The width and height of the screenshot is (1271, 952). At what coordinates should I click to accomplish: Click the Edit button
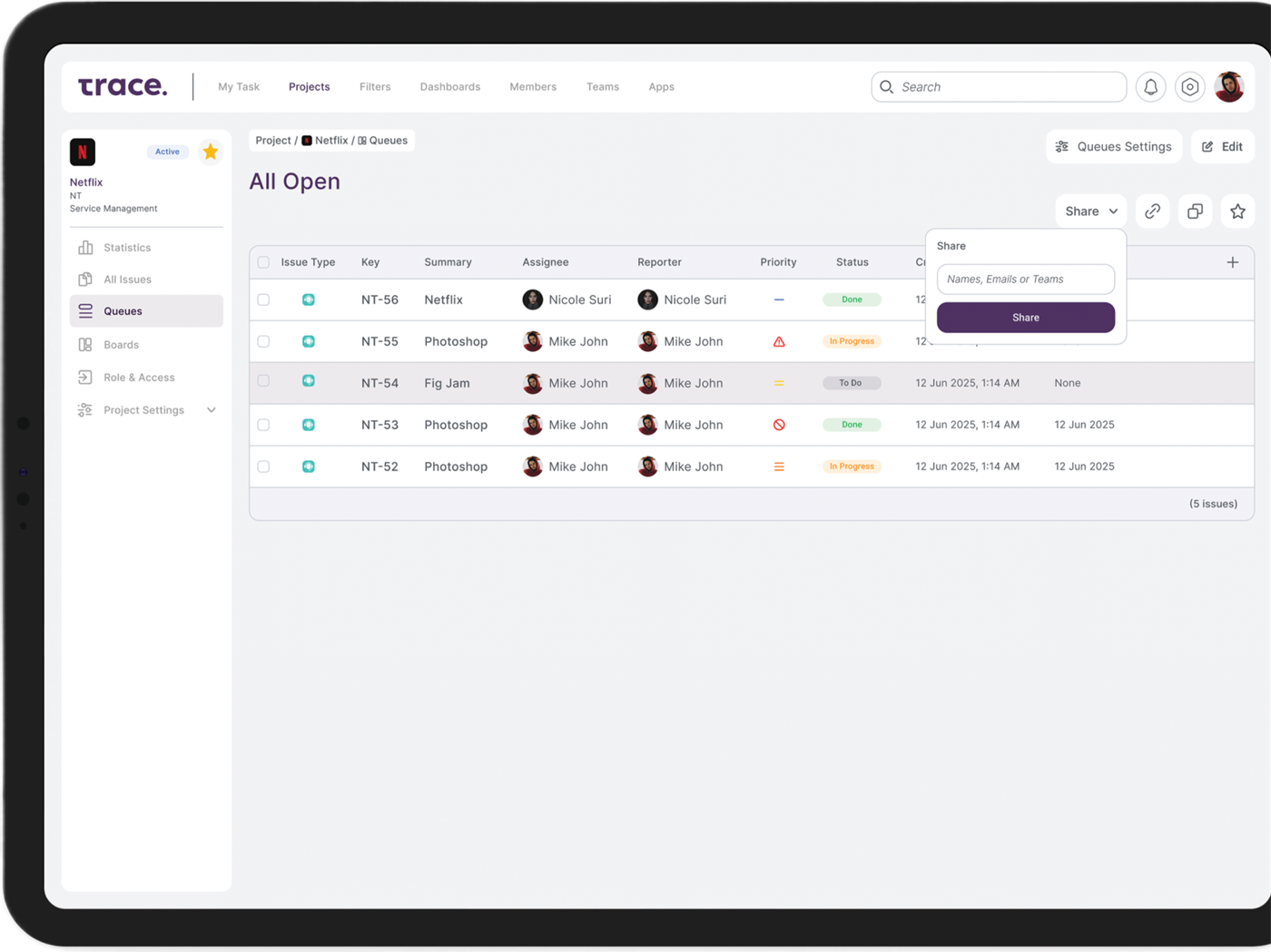coord(1222,147)
